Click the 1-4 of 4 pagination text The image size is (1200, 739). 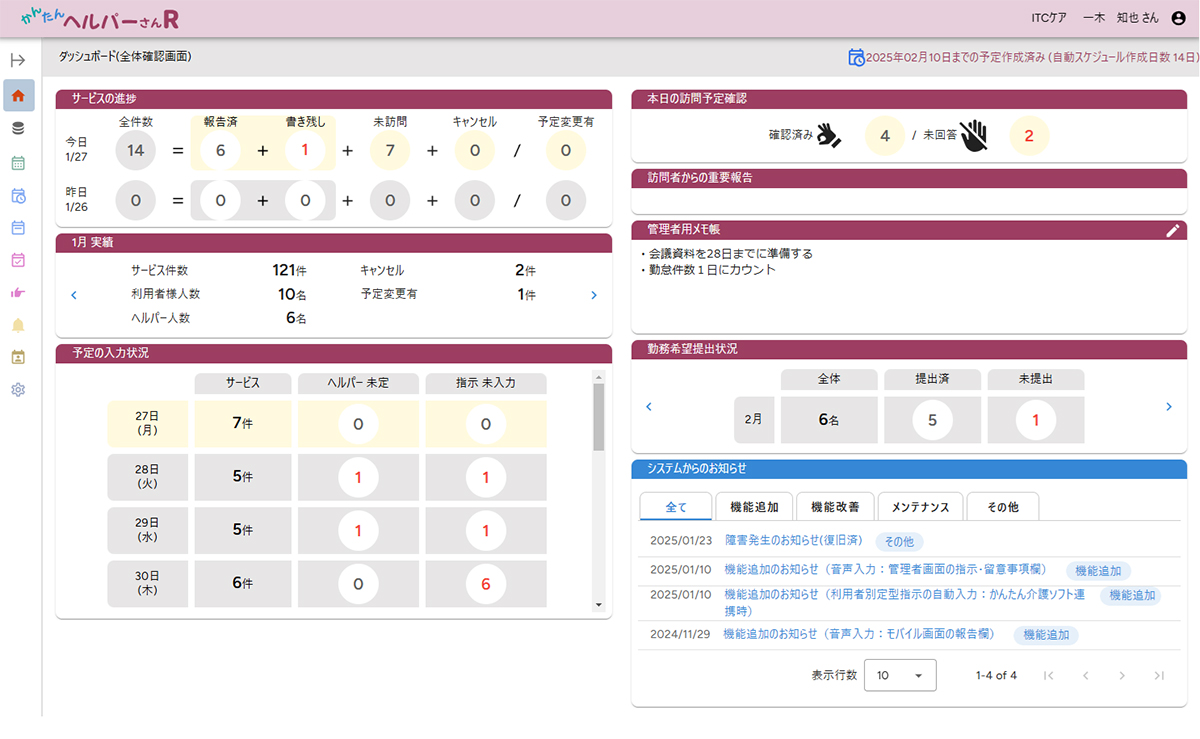[996, 676]
